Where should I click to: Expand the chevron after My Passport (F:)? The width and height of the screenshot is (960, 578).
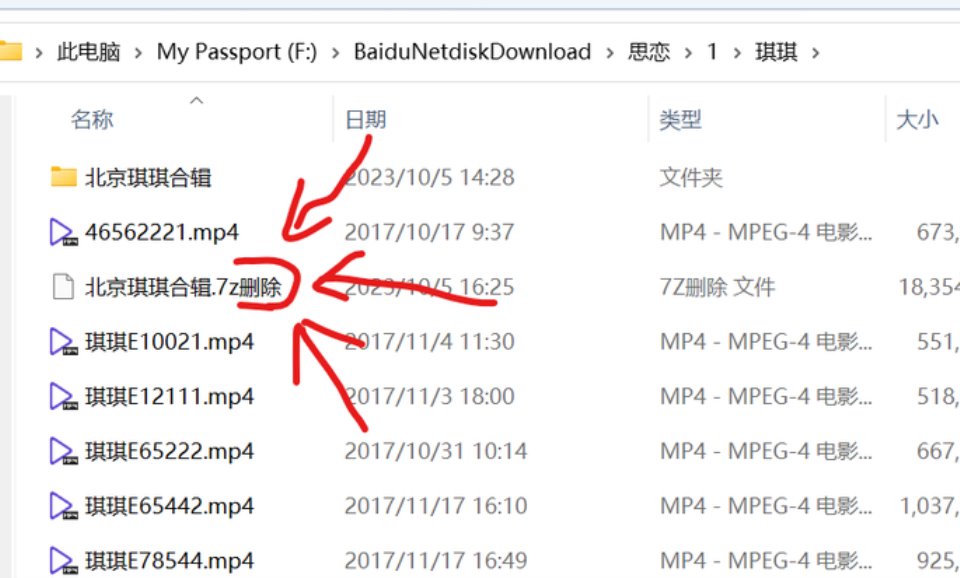coord(336,53)
